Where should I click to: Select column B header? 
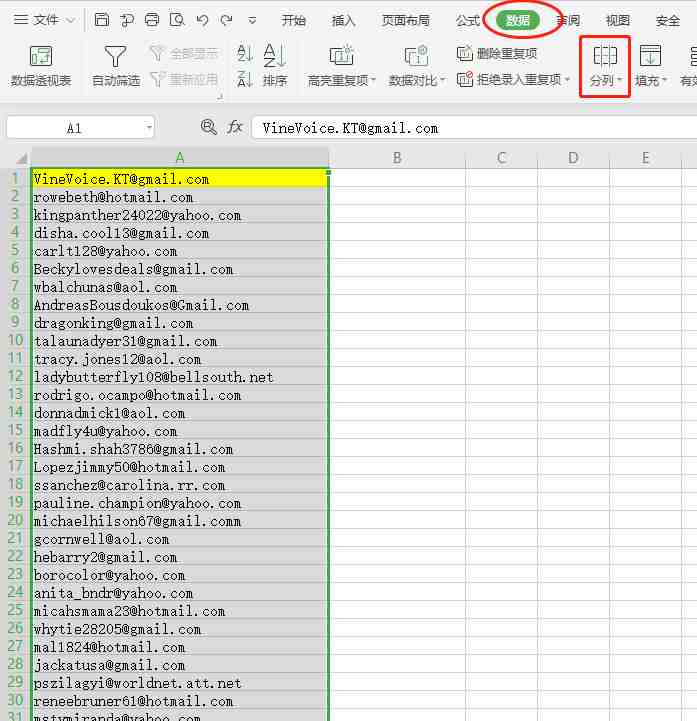[397, 158]
